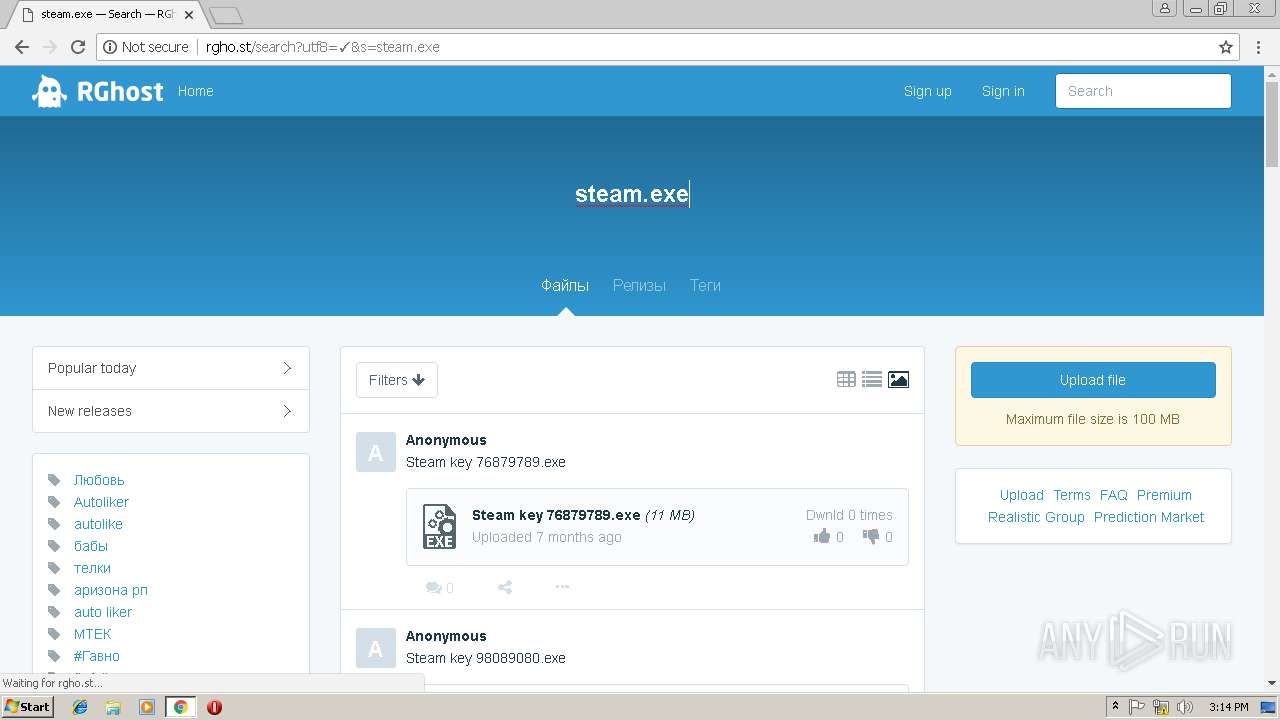Open Autoliker tag
1280x720 pixels.
(x=101, y=502)
